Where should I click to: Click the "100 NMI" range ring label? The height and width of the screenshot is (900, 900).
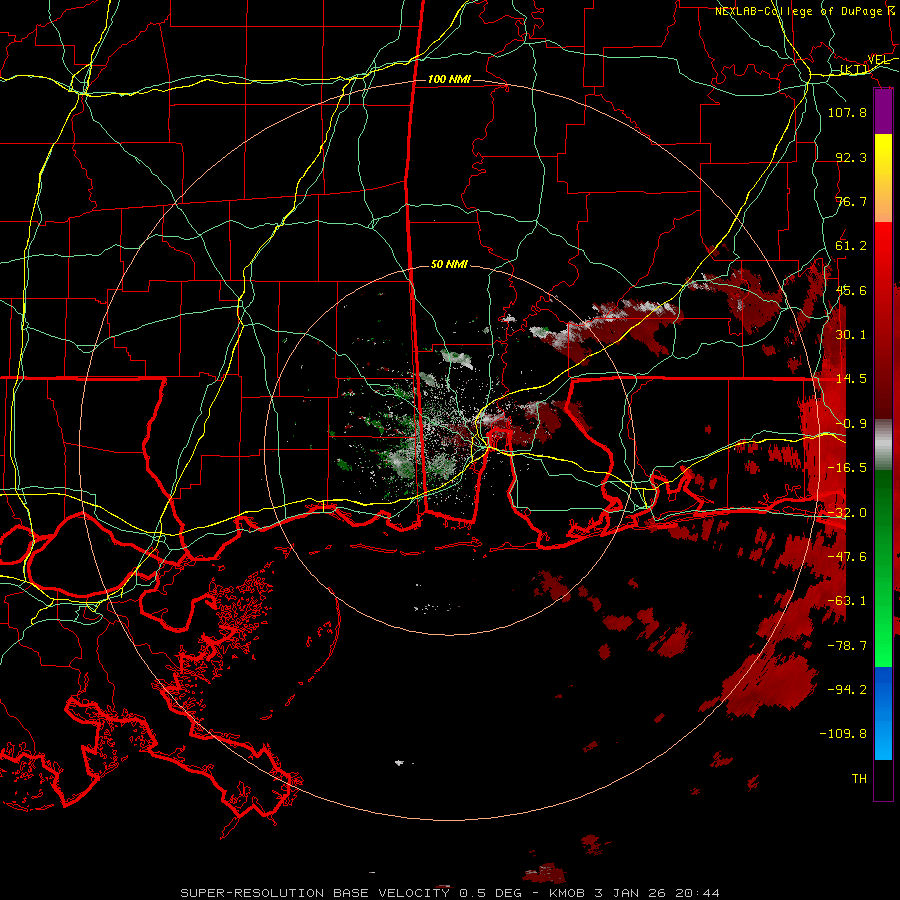pos(449,79)
